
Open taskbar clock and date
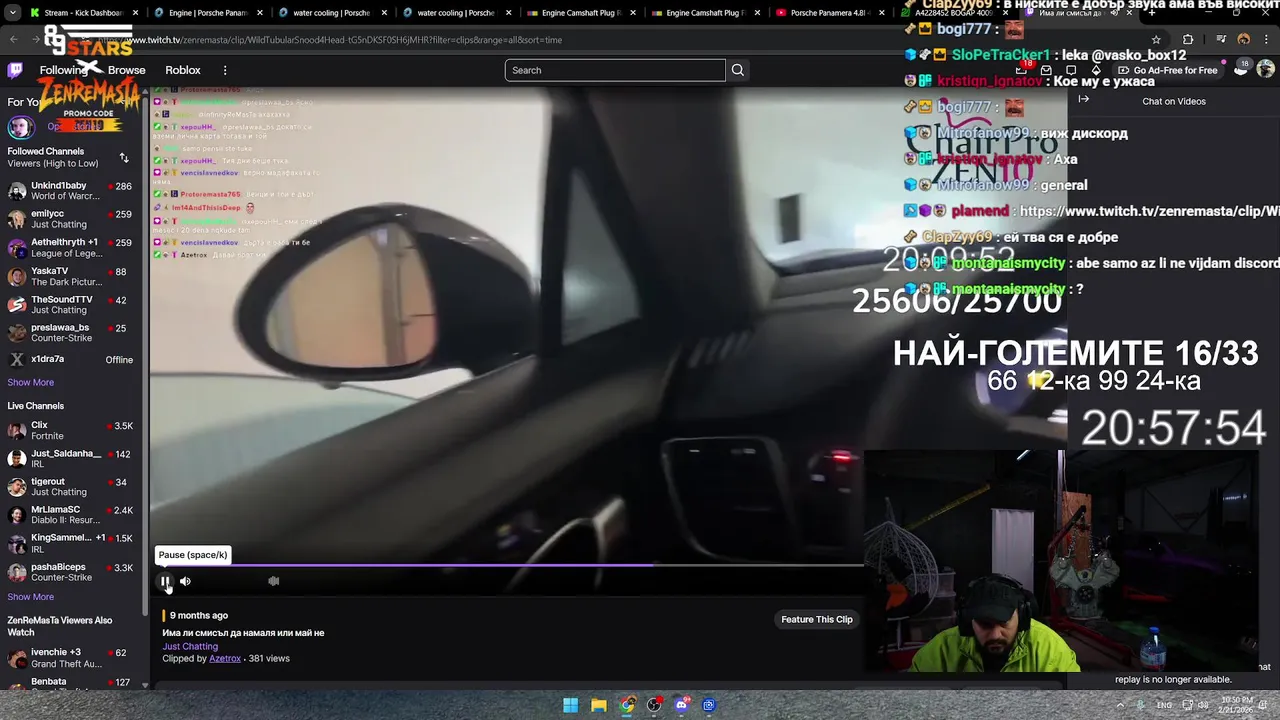pos(1235,704)
